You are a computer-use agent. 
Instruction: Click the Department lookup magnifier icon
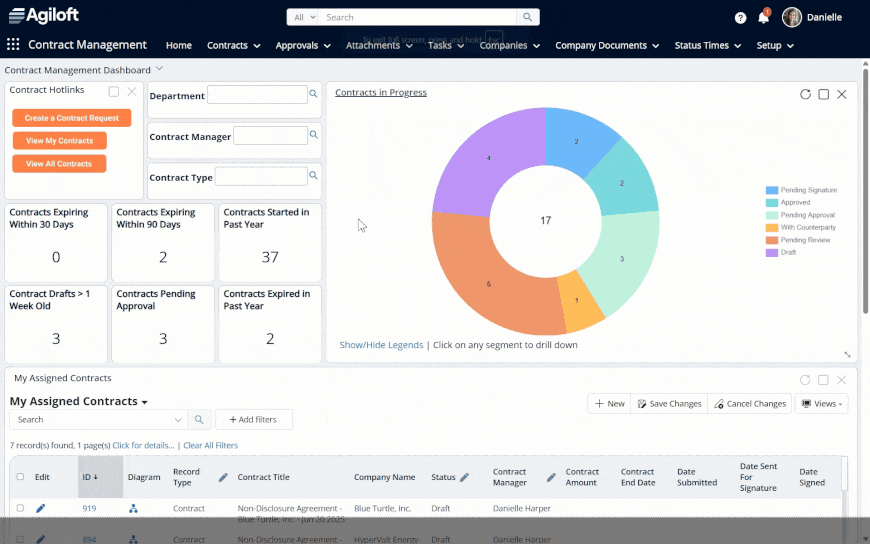[x=313, y=94]
